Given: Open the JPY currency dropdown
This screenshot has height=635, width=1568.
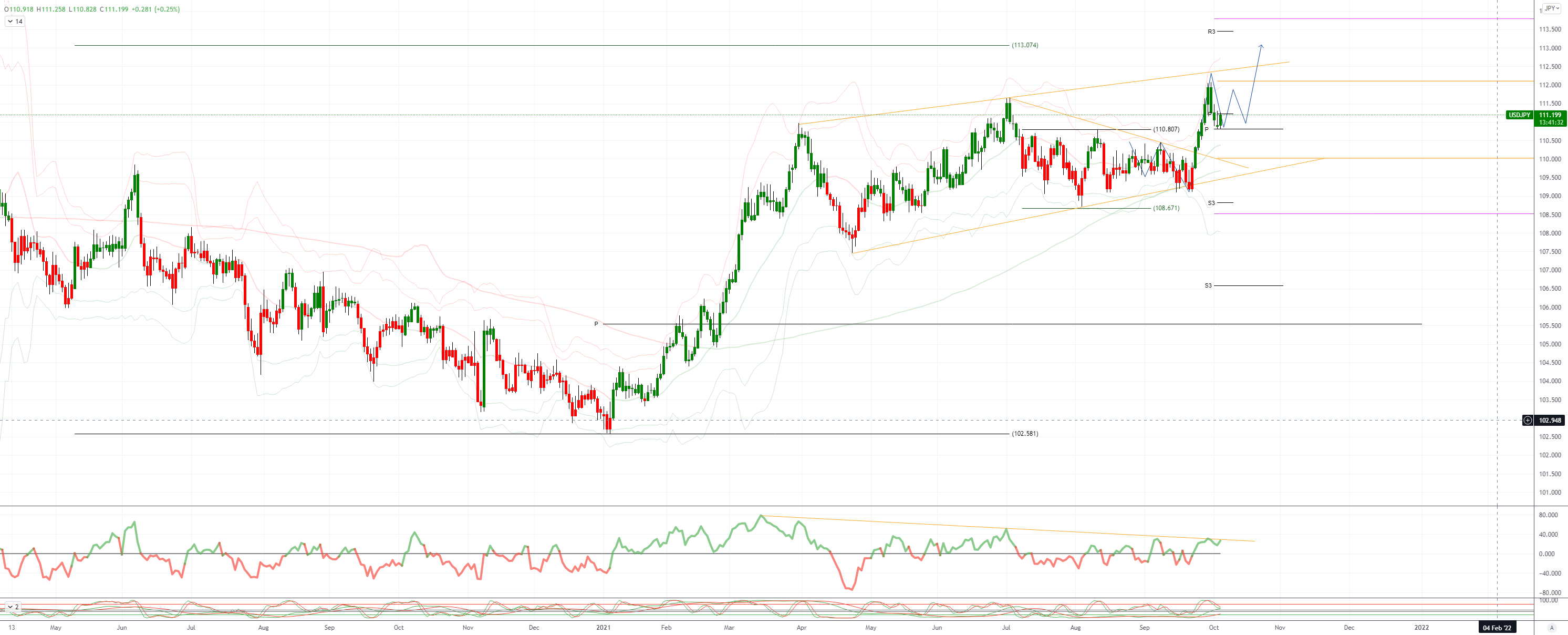Looking at the screenshot, I should click(x=1552, y=8).
